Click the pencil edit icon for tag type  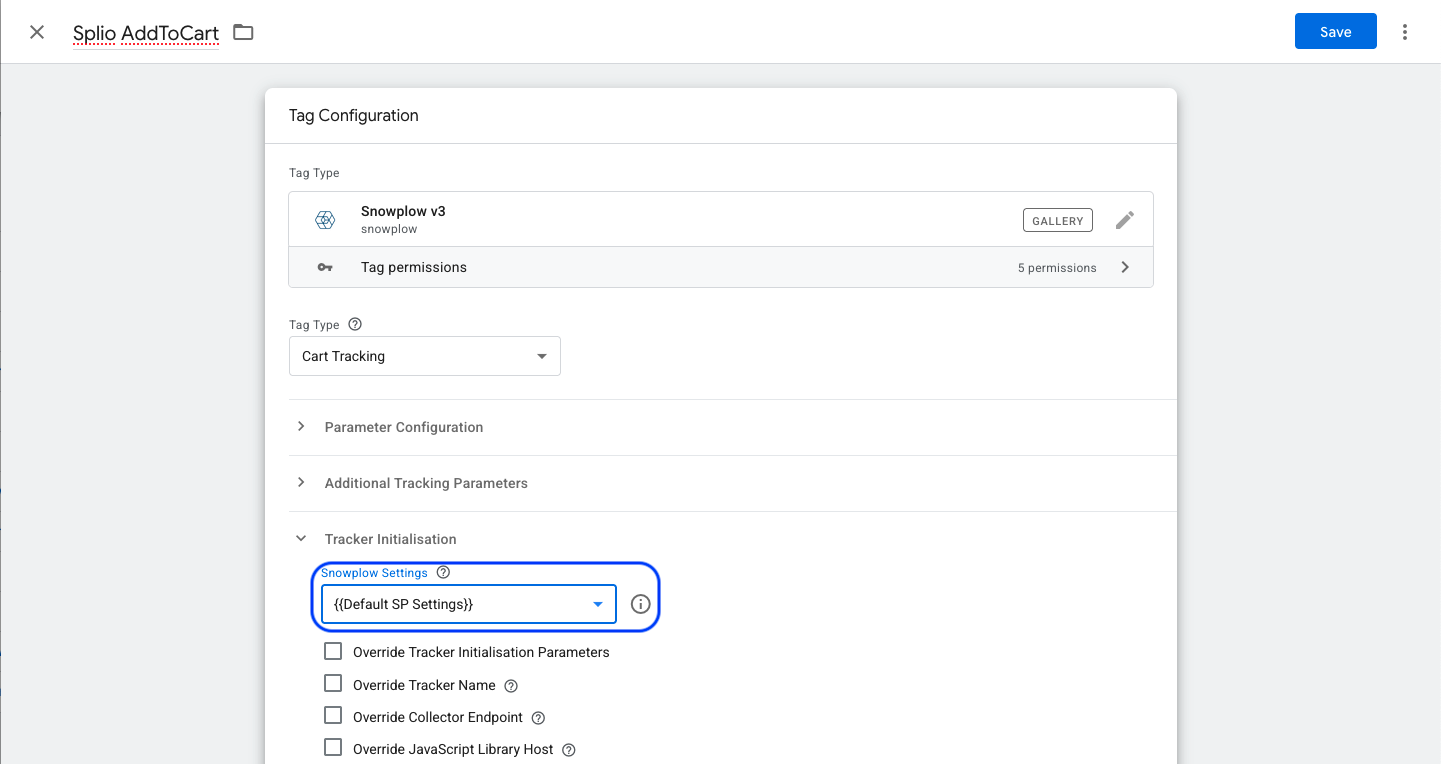click(x=1125, y=220)
